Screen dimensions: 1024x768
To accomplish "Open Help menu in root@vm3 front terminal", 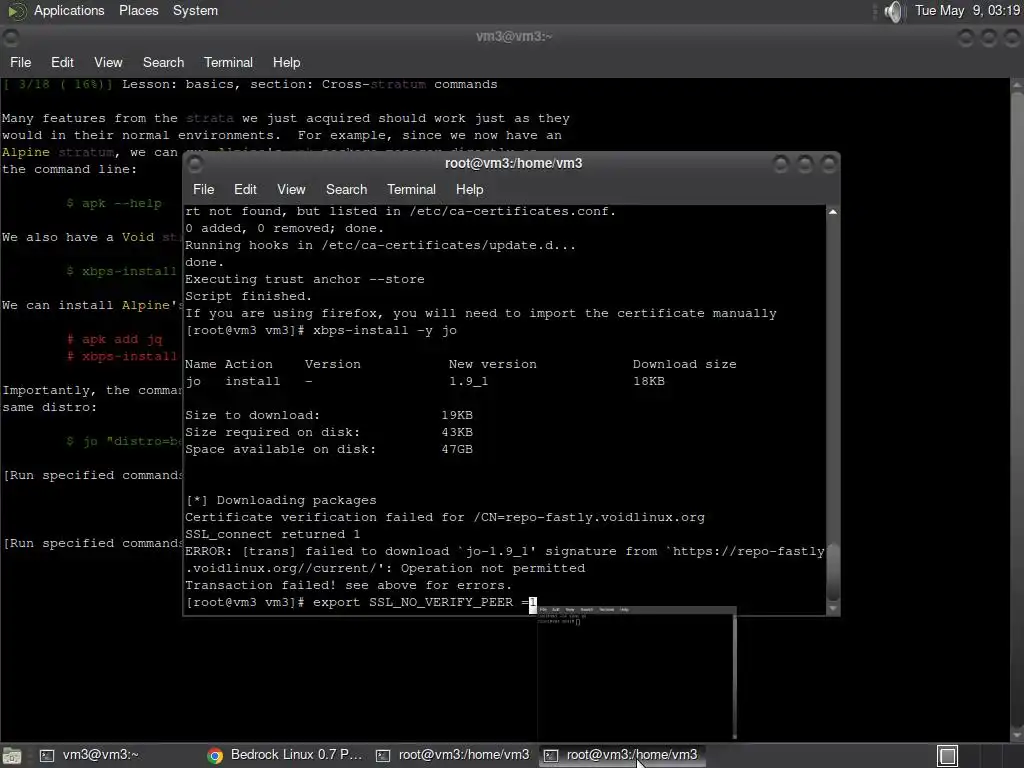I will coord(469,189).
